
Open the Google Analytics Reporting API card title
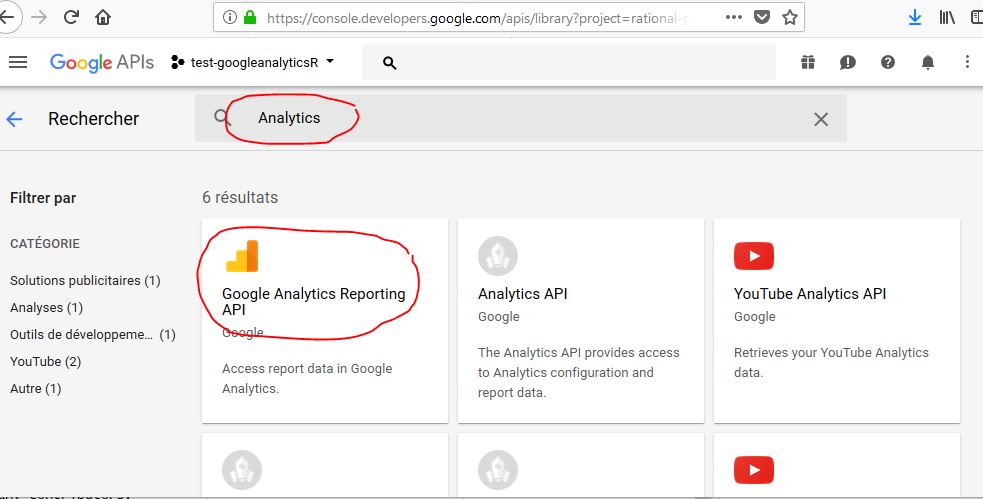313,302
